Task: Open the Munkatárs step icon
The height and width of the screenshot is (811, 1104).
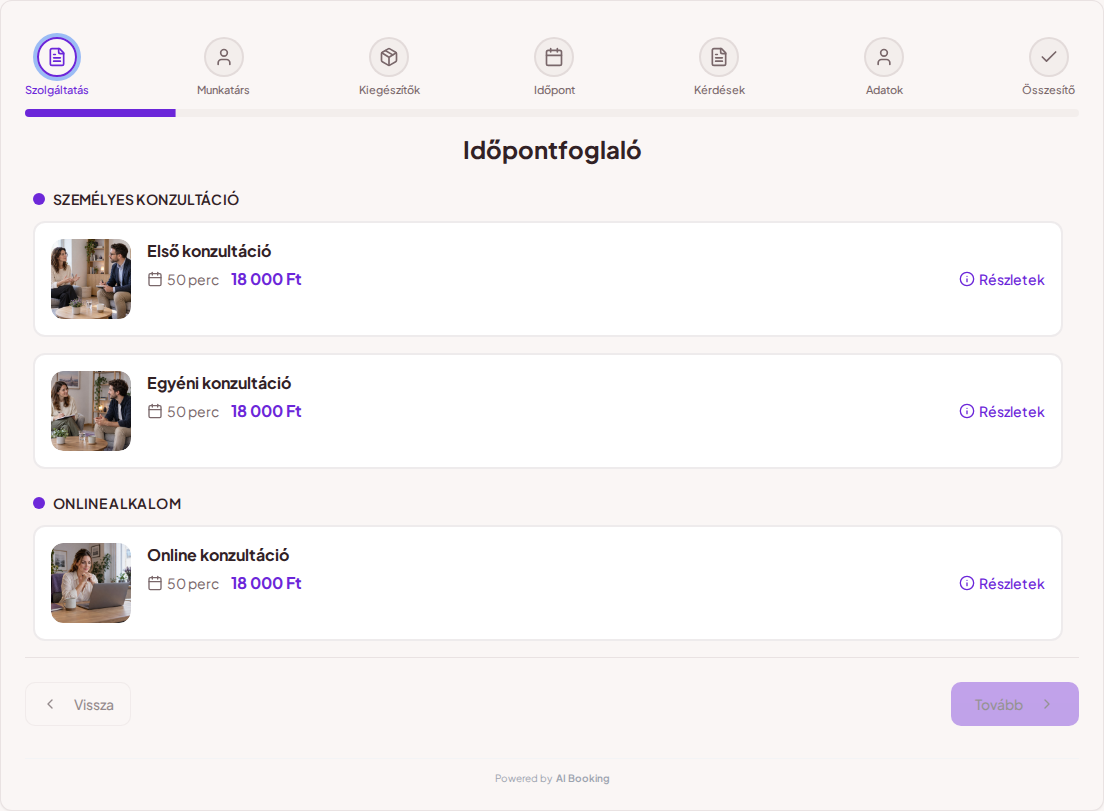Action: point(224,57)
